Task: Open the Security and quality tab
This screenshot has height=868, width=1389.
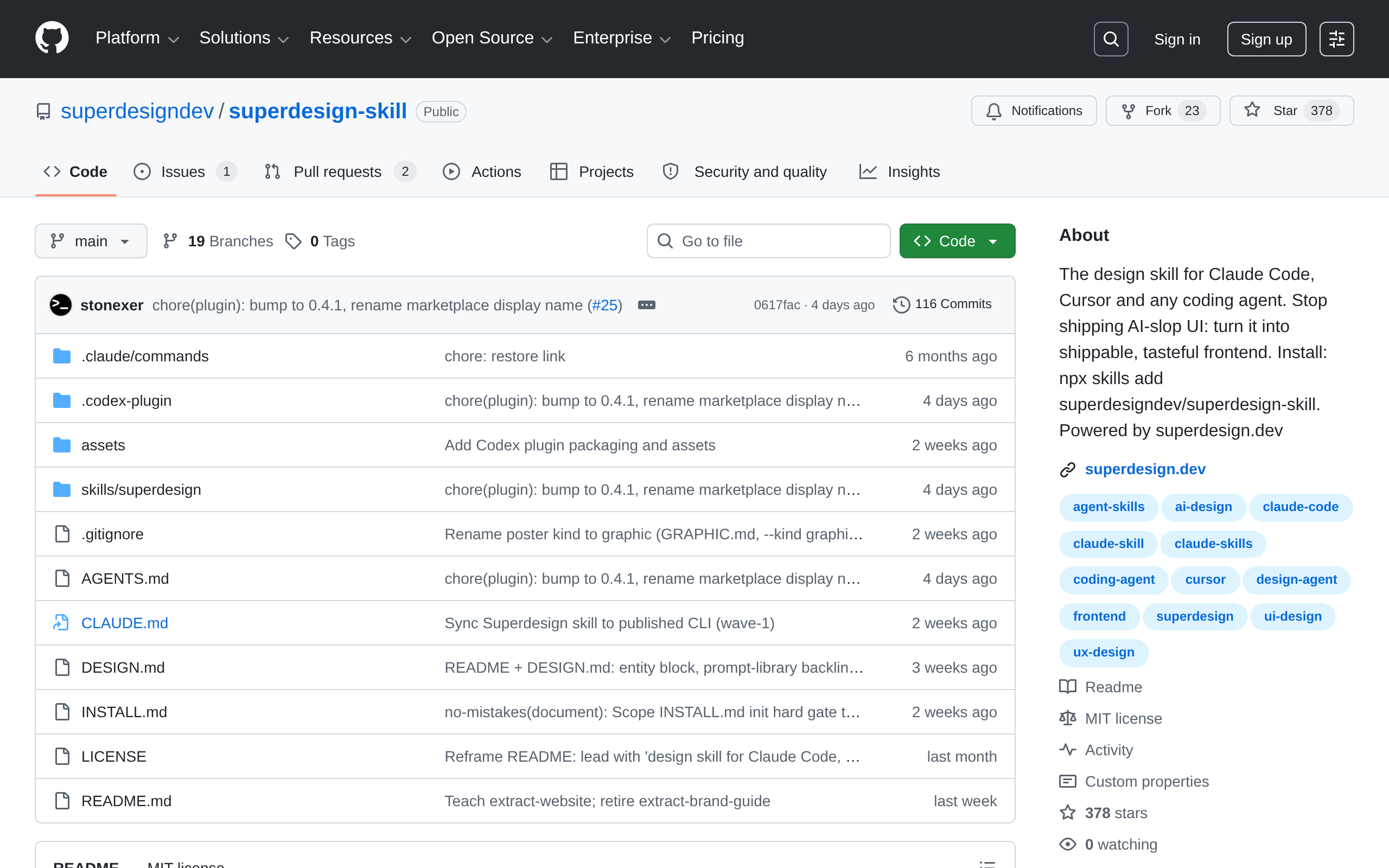Action: [x=744, y=171]
